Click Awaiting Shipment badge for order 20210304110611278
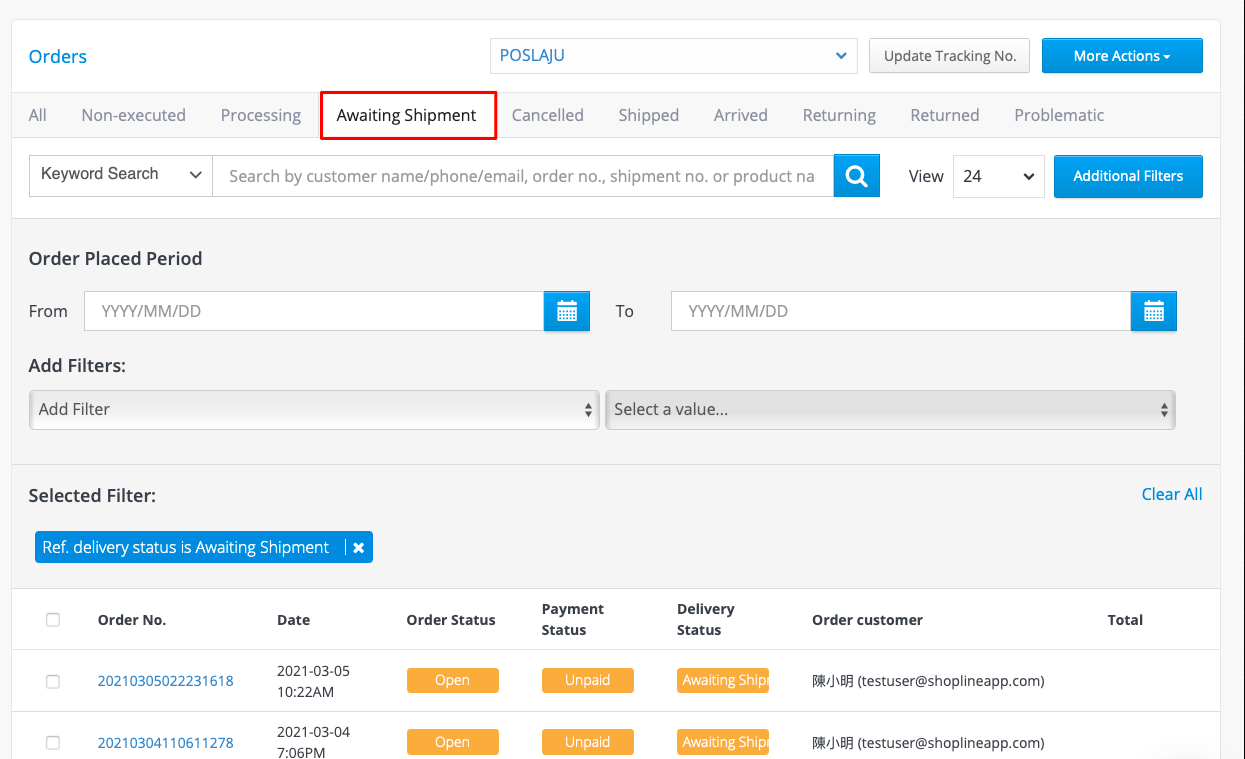This screenshot has height=759, width=1245. pyautogui.click(x=723, y=742)
